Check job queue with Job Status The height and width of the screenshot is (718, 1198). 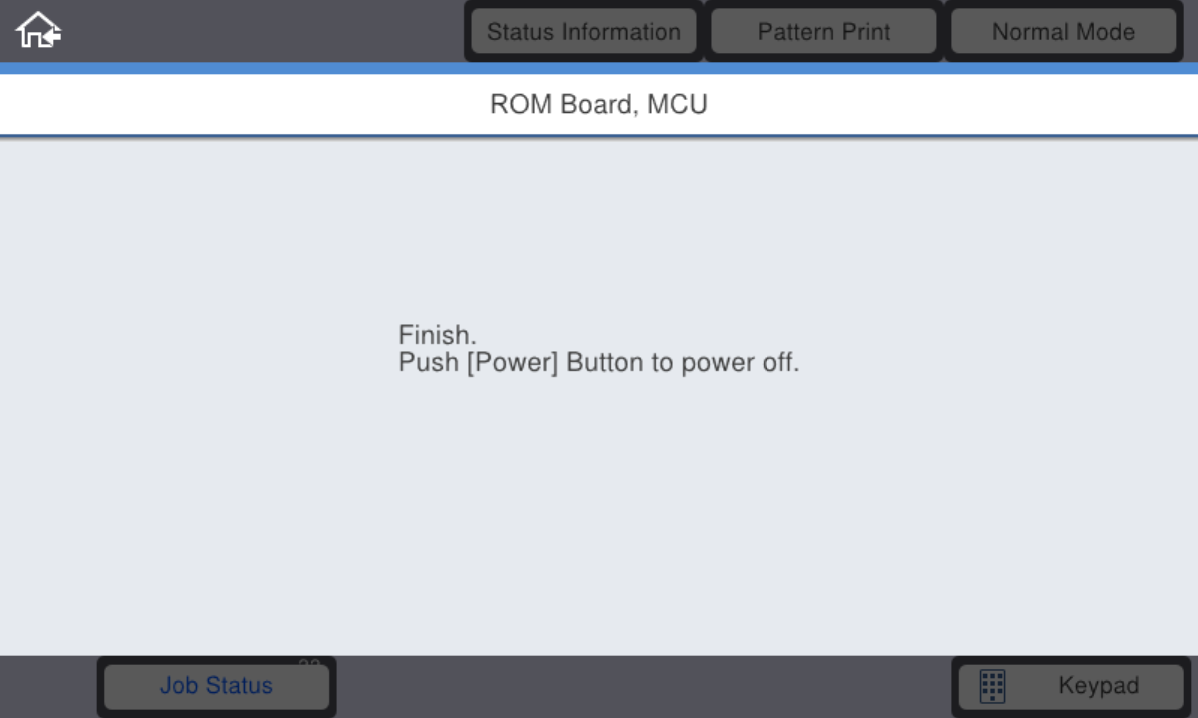click(216, 686)
